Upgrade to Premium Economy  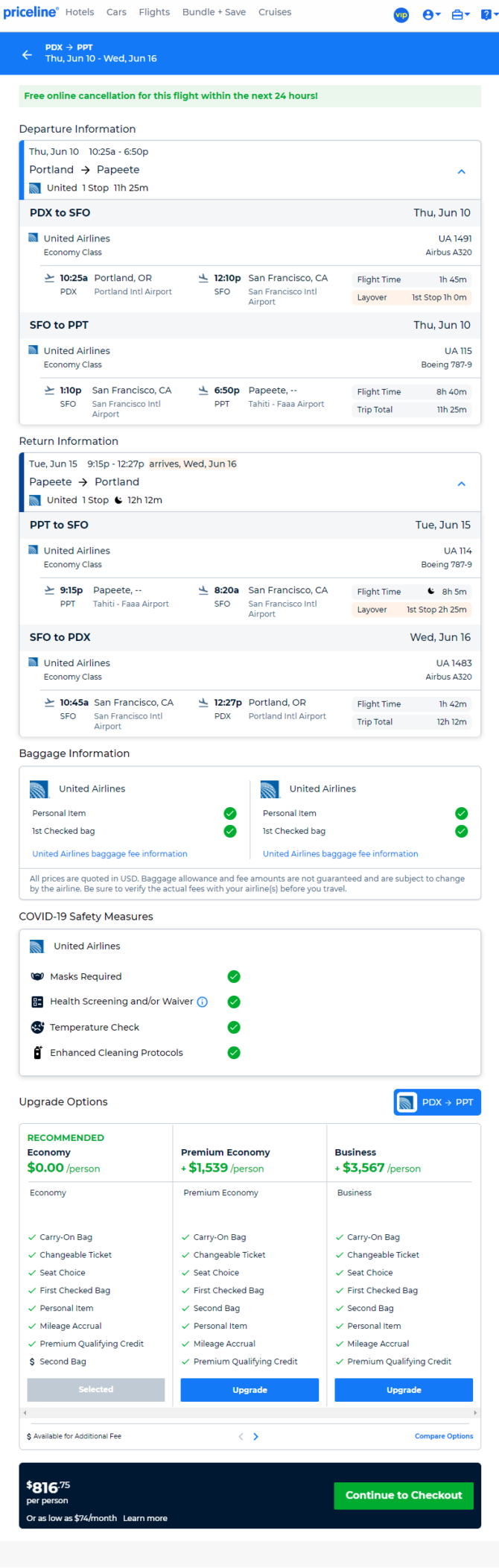(x=249, y=1390)
